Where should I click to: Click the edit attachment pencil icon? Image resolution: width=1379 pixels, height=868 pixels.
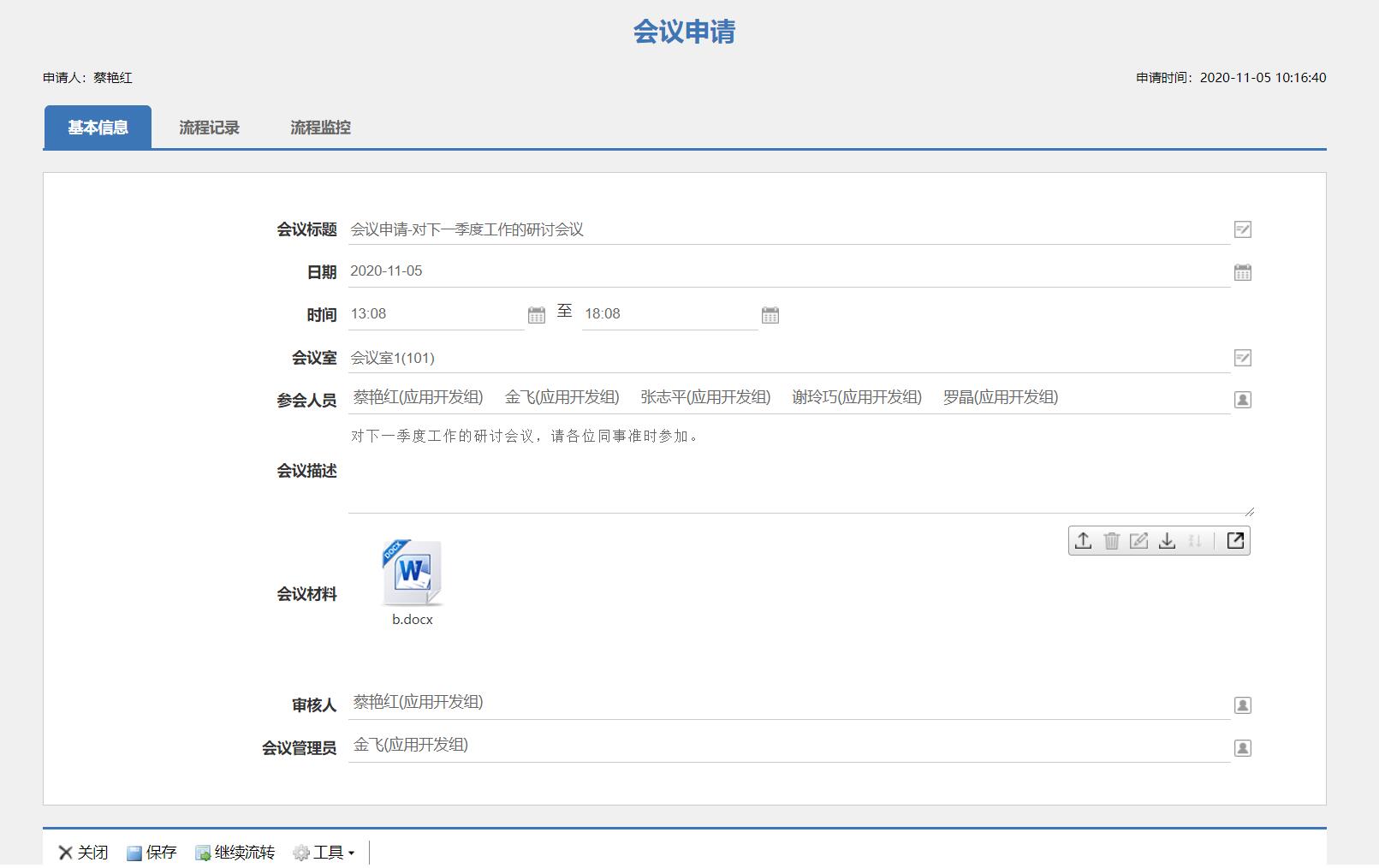[x=1138, y=541]
